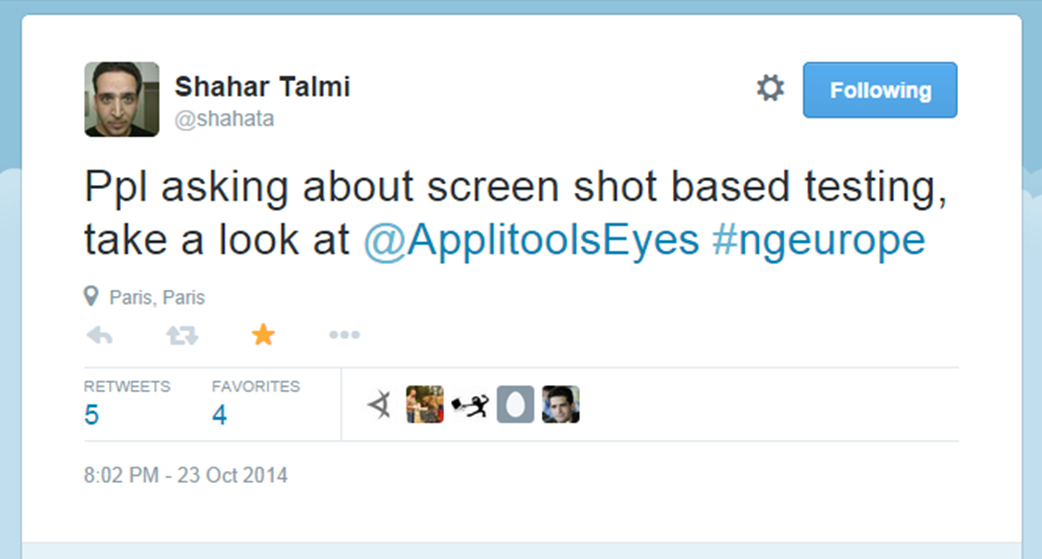
Task: Toggle the blue Following button
Action: (x=880, y=90)
